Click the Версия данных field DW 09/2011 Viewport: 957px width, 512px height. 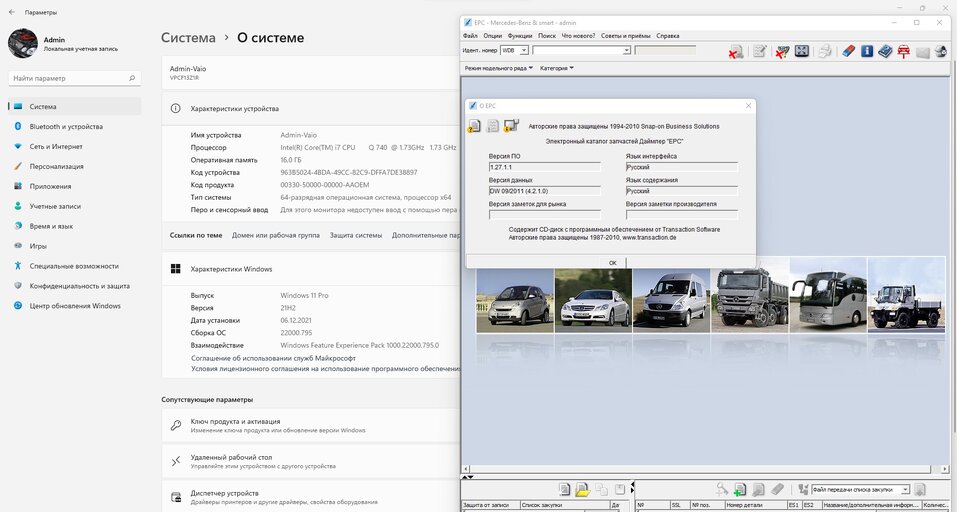pyautogui.click(x=544, y=191)
